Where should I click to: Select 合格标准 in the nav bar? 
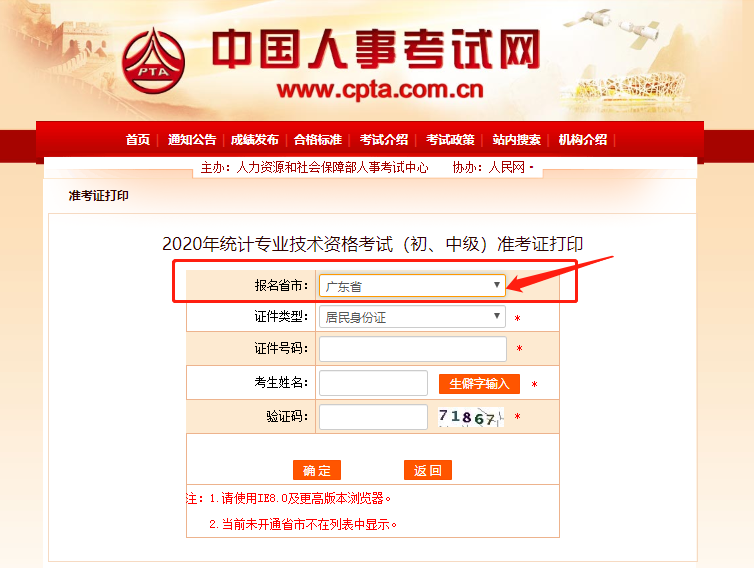317,139
